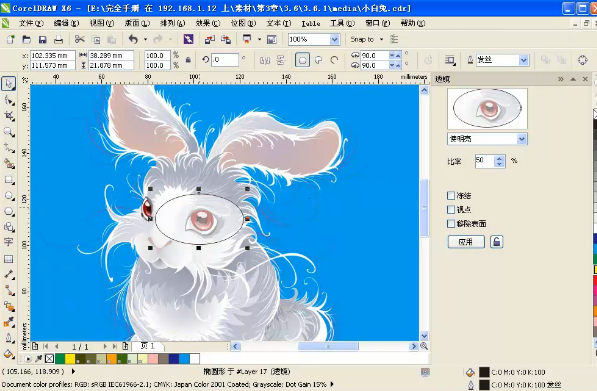Viewport: 597px width, 391px height.
Task: Select the Shape tool in toolbox
Action: 9,101
